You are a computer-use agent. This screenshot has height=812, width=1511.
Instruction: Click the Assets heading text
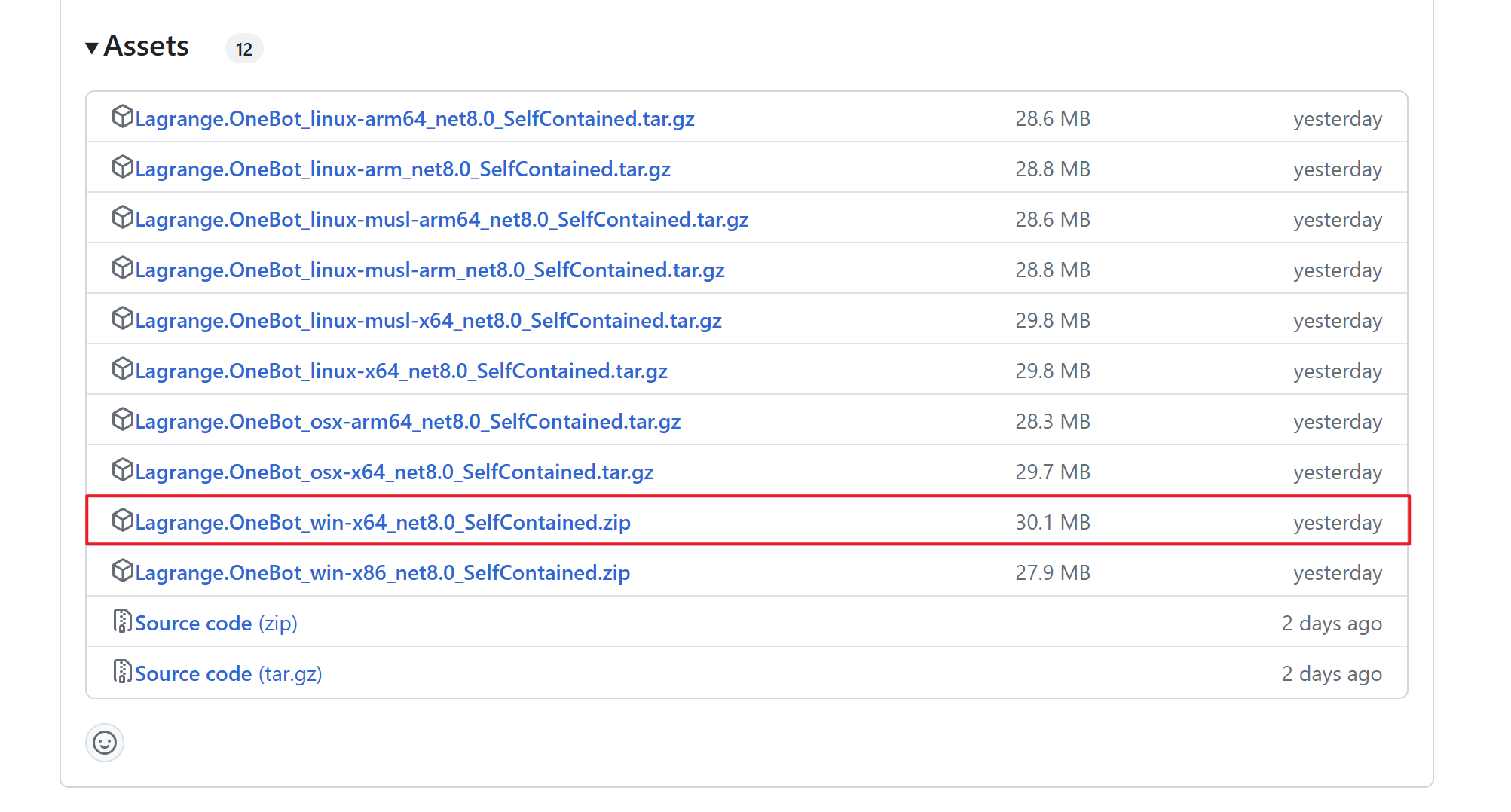point(146,46)
